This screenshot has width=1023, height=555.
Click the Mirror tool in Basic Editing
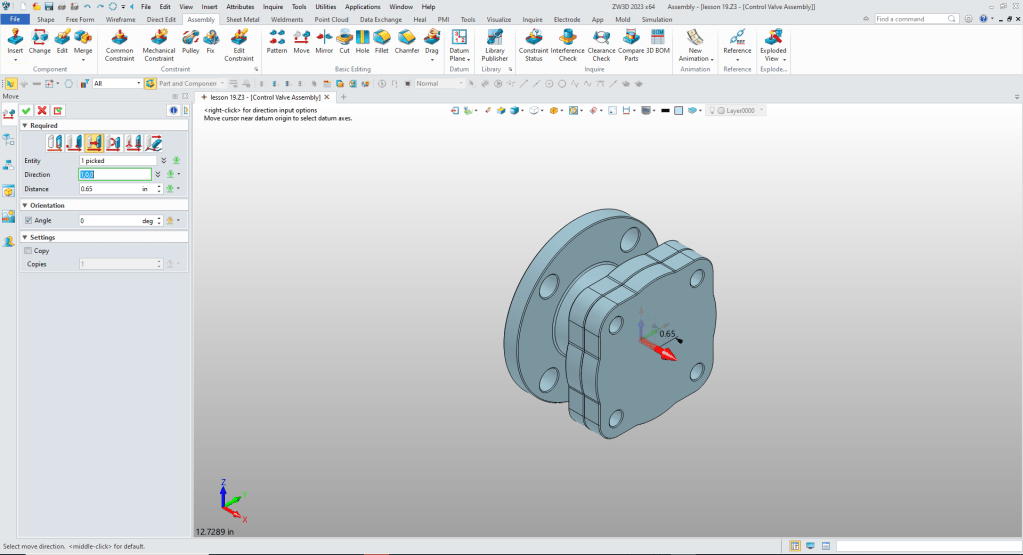(x=324, y=37)
